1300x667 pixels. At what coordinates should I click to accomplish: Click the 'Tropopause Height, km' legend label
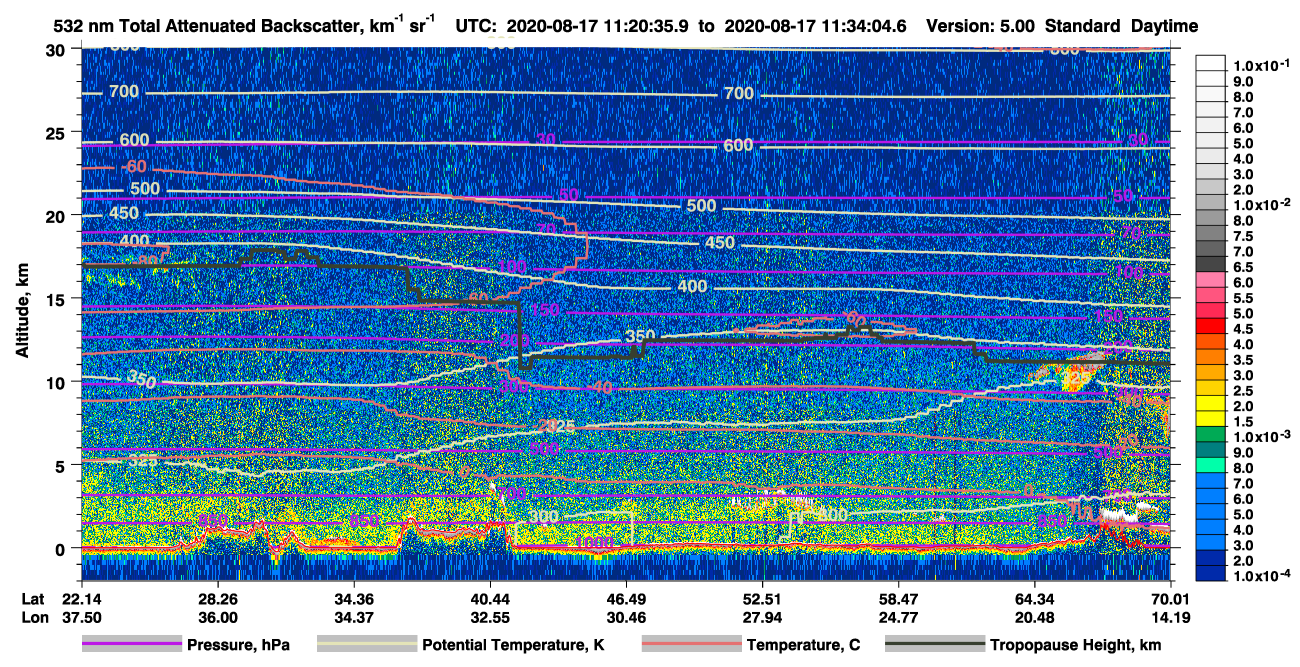coord(1075,646)
